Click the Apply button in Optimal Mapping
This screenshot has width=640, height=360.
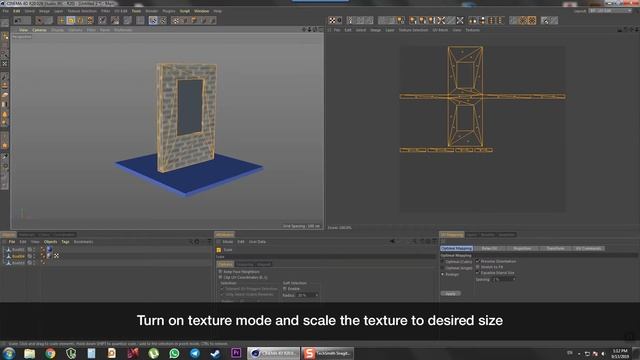[451, 293]
